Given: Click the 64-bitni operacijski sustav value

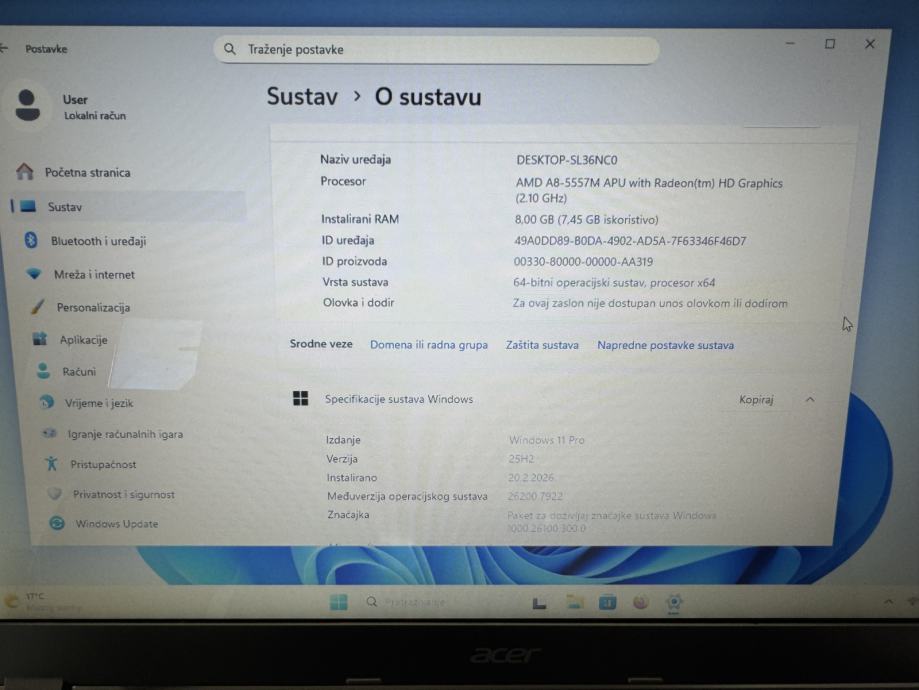Looking at the screenshot, I should 614,283.
